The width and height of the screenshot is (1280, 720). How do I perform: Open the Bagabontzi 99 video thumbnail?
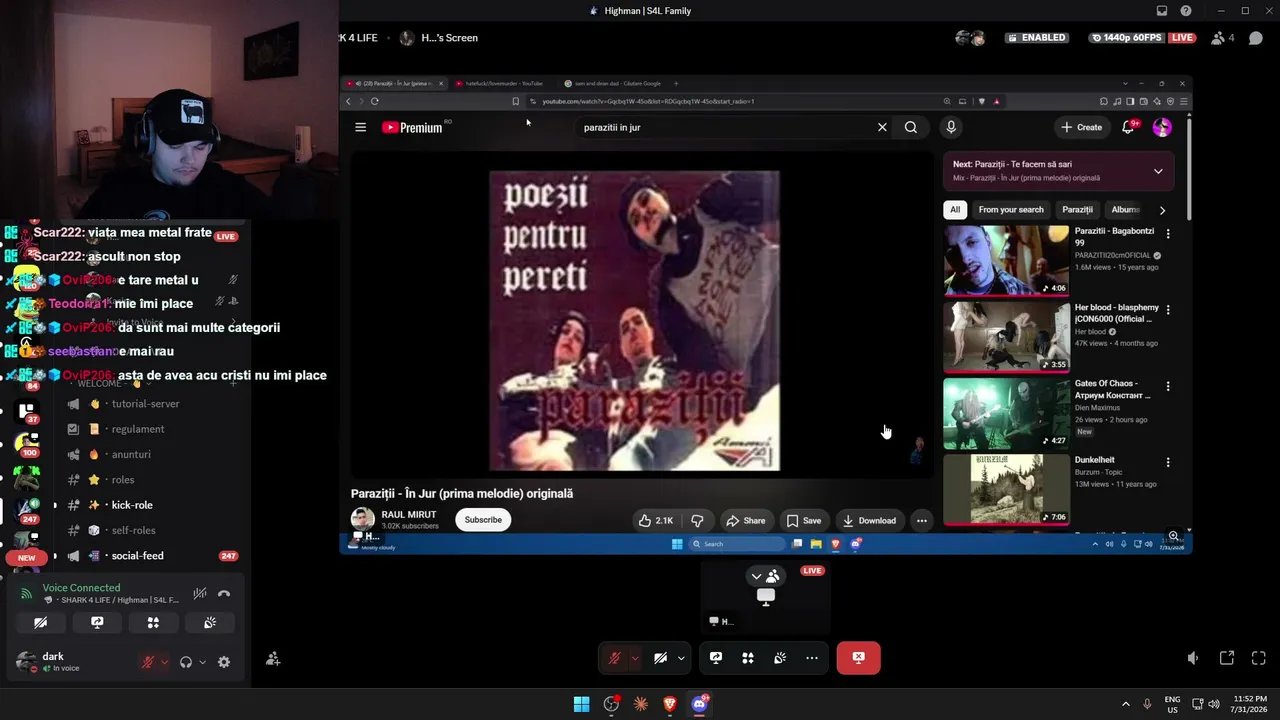pyautogui.click(x=1006, y=260)
